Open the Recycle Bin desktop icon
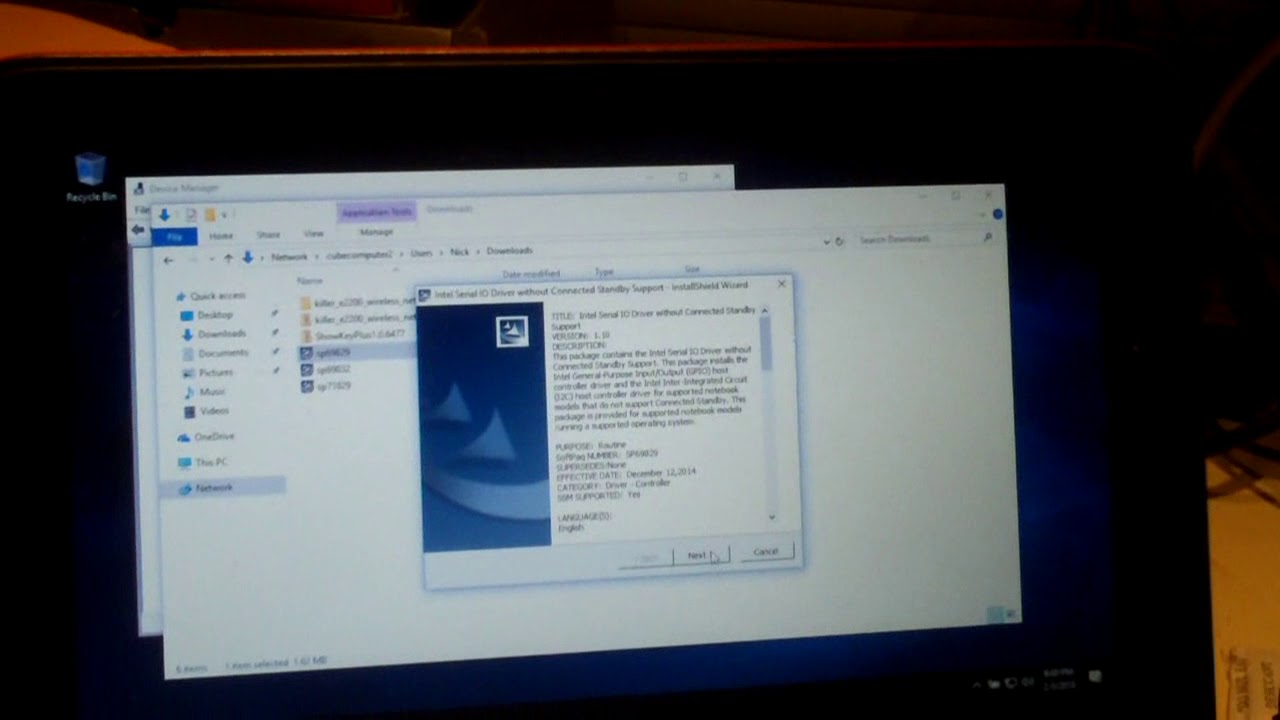The image size is (1280, 720). [90, 177]
